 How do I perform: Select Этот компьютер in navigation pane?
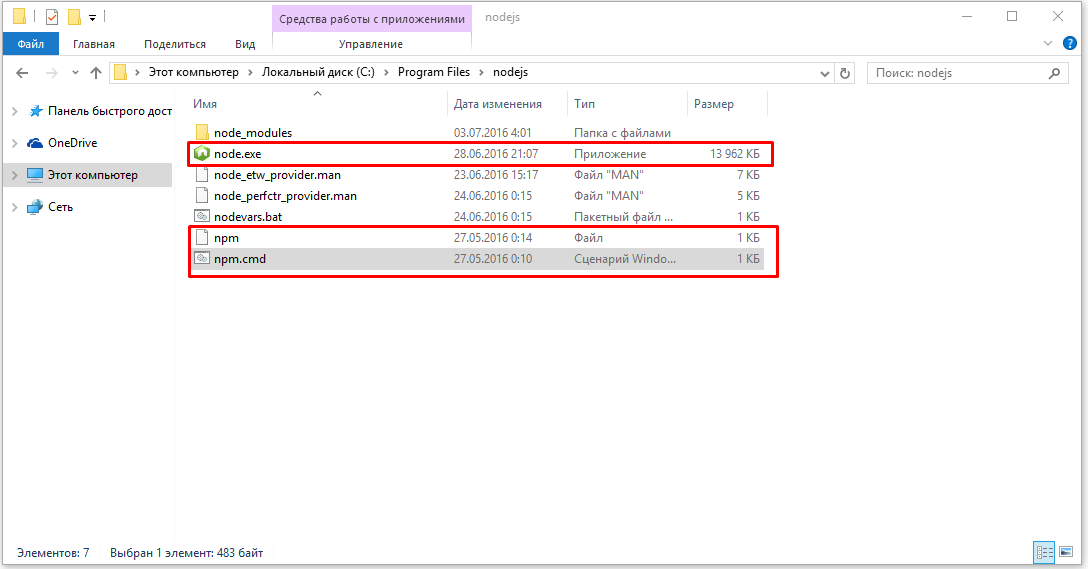pos(93,175)
